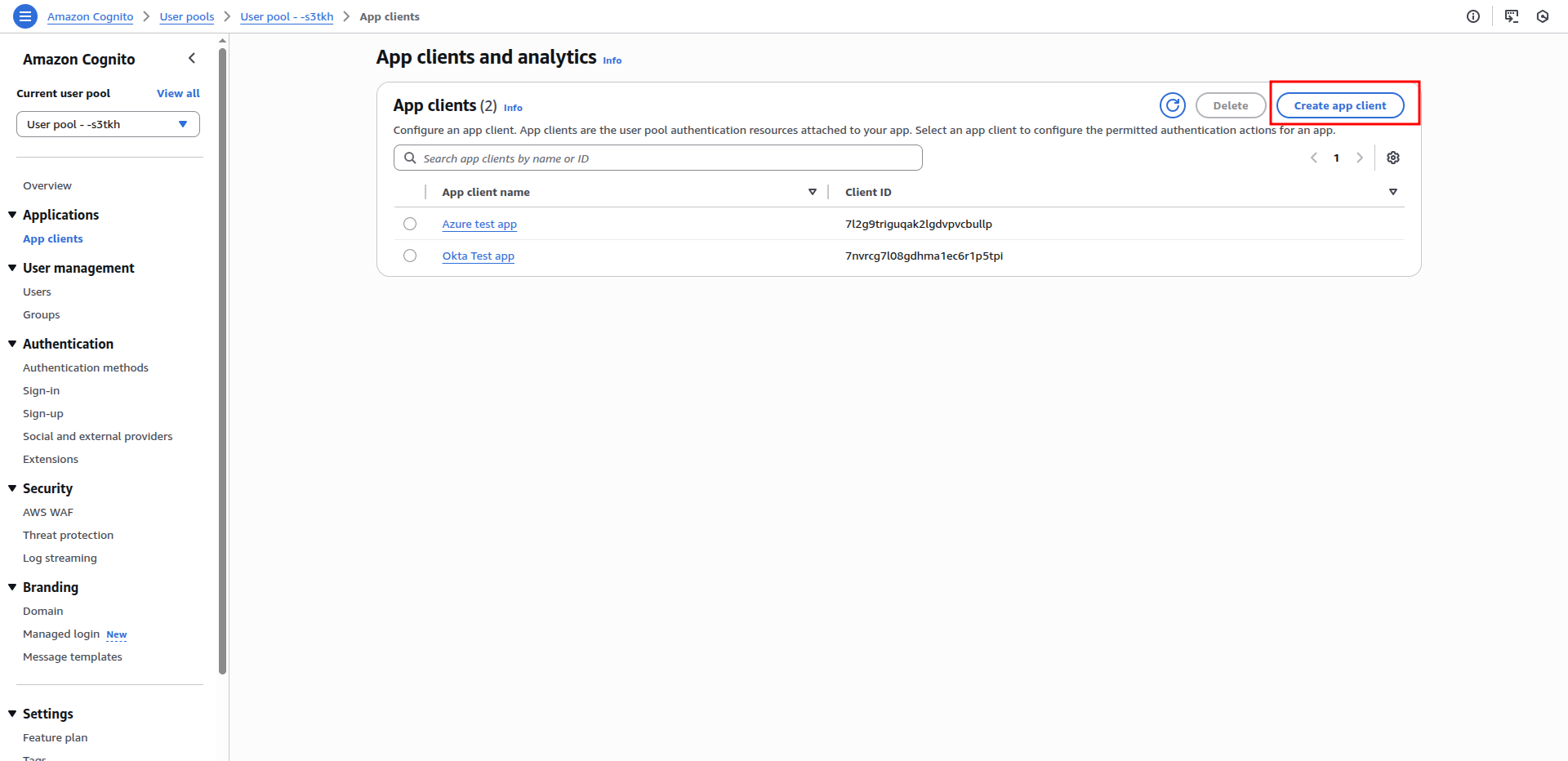
Task: Open the current user pool dropdown
Action: click(108, 124)
